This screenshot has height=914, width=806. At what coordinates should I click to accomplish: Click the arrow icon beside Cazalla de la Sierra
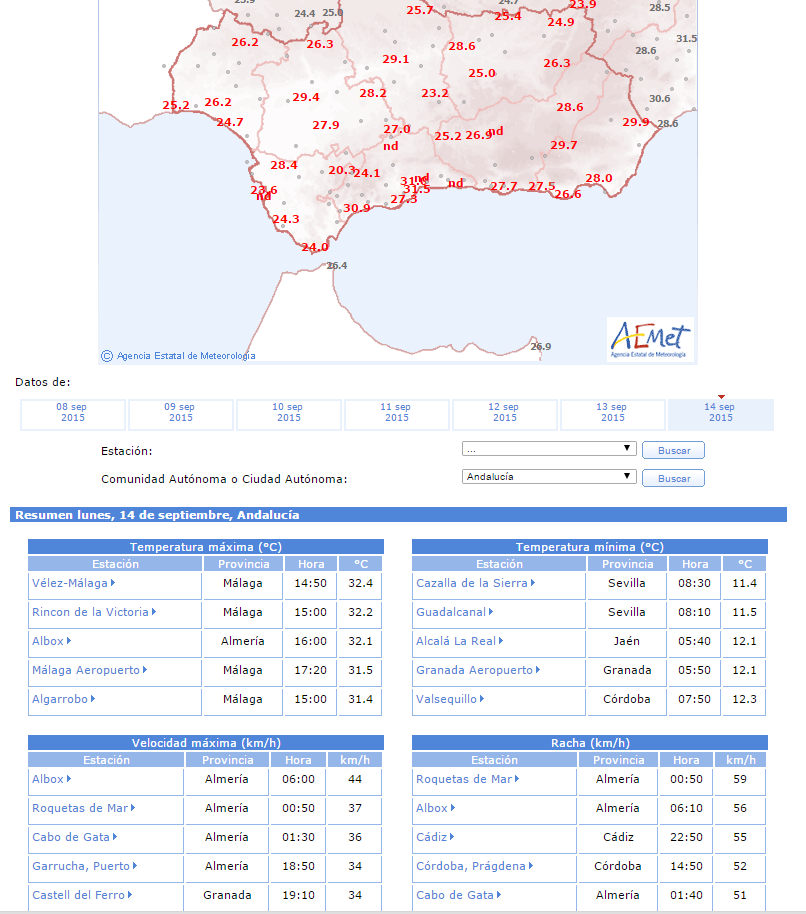click(x=533, y=583)
